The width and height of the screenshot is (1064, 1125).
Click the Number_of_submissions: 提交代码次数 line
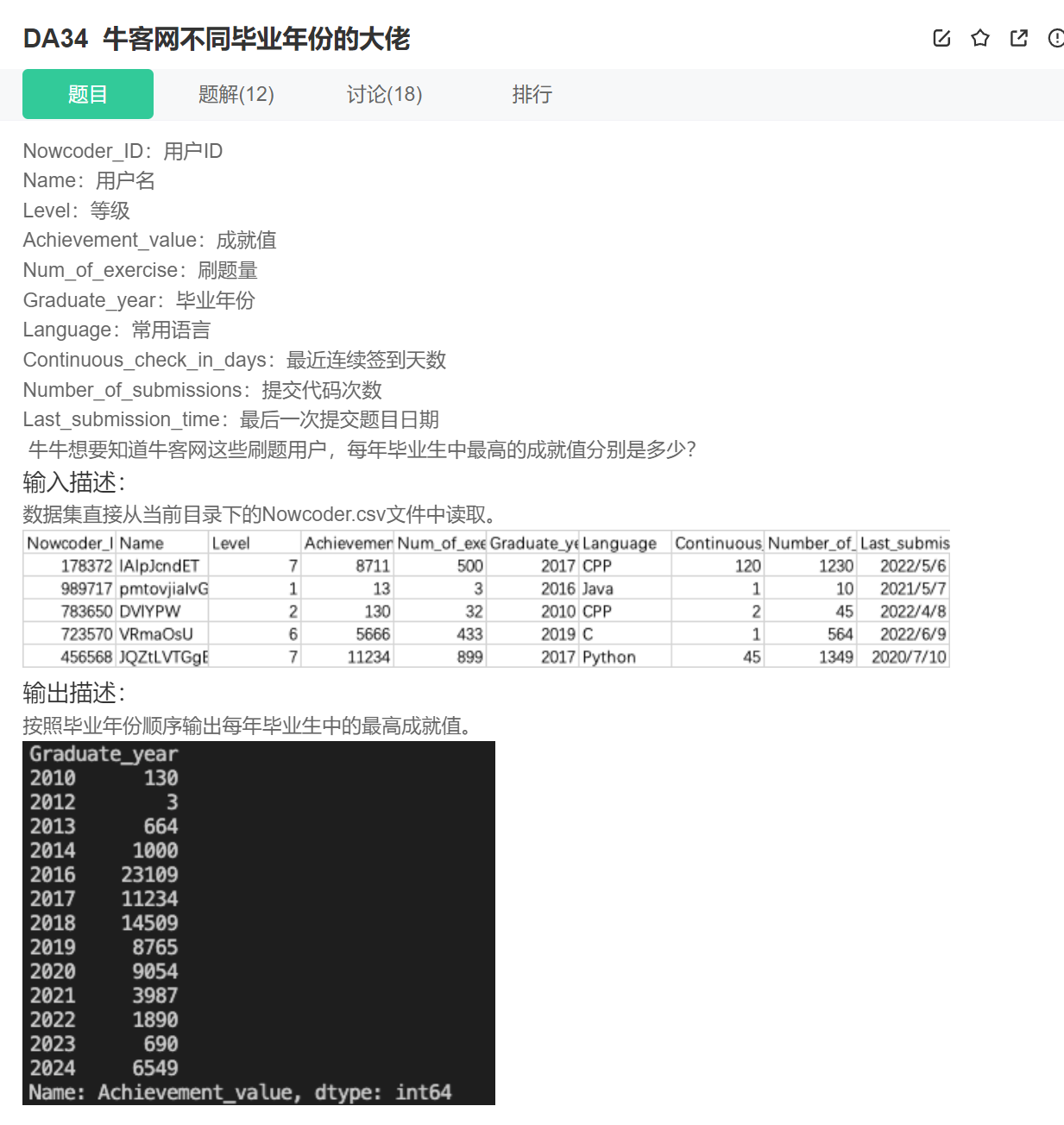pyautogui.click(x=203, y=390)
